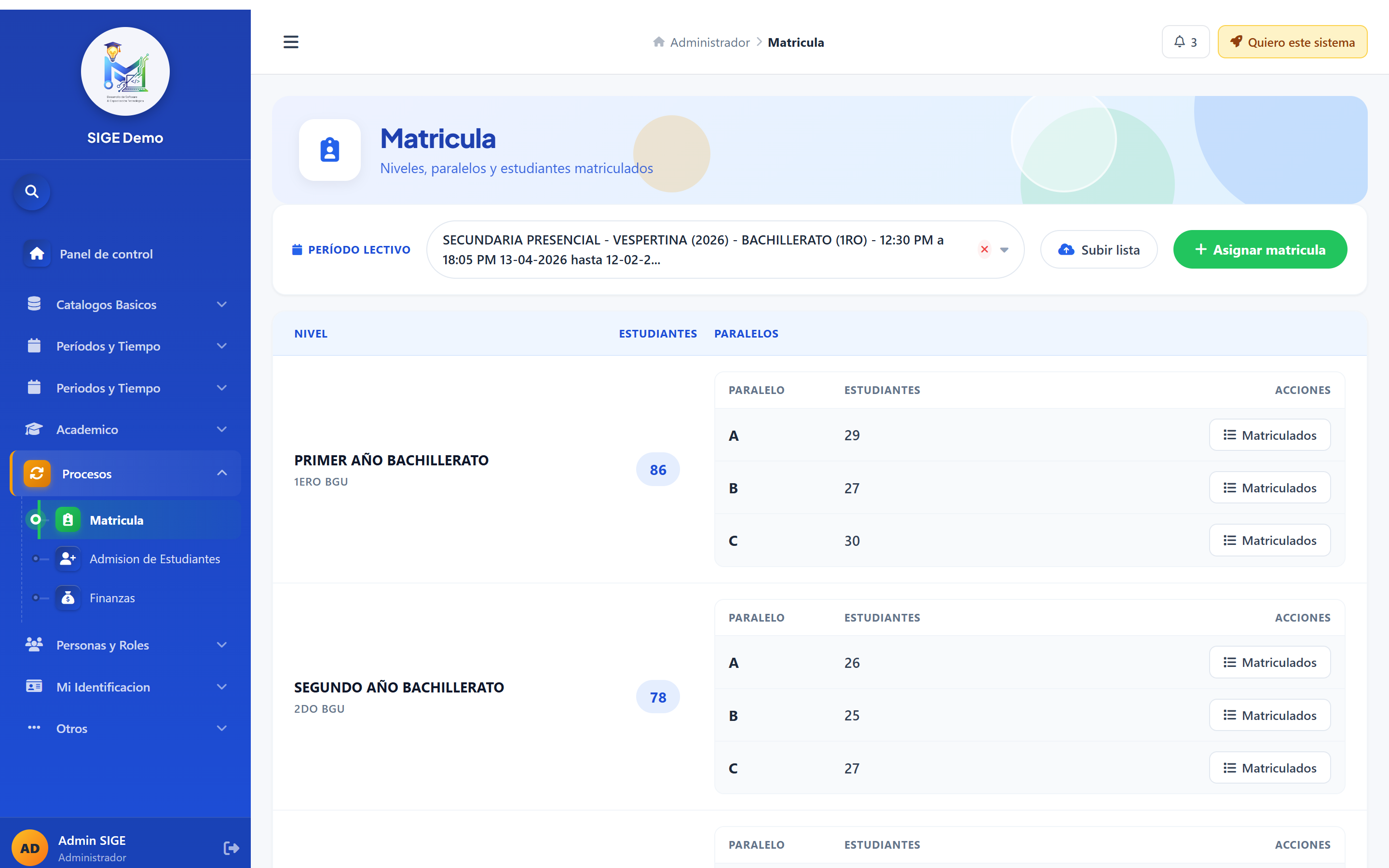1389x868 pixels.
Task: Click the 1ERO BGU label
Action: [321, 482]
